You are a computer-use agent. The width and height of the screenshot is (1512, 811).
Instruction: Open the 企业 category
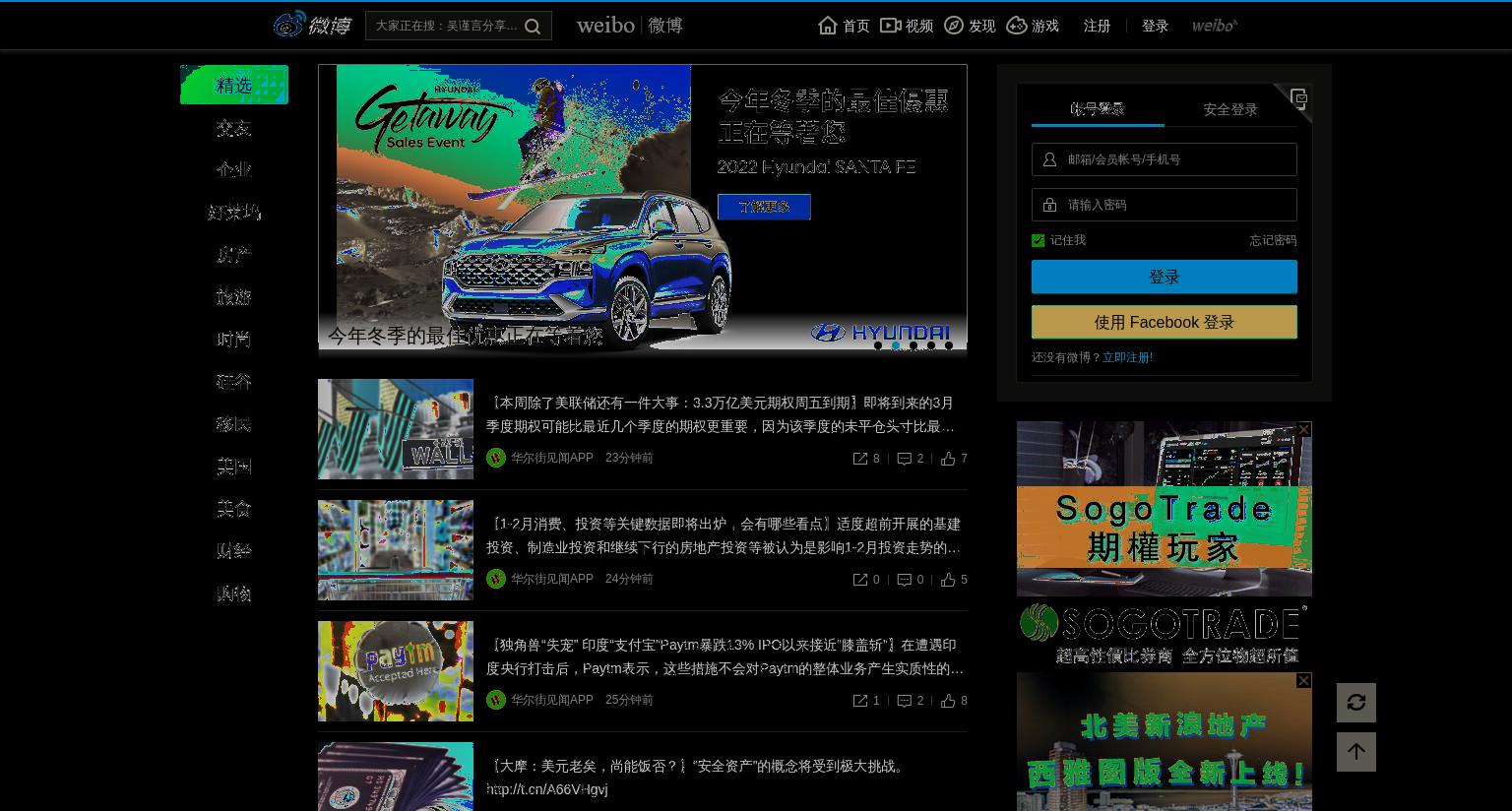pos(234,170)
